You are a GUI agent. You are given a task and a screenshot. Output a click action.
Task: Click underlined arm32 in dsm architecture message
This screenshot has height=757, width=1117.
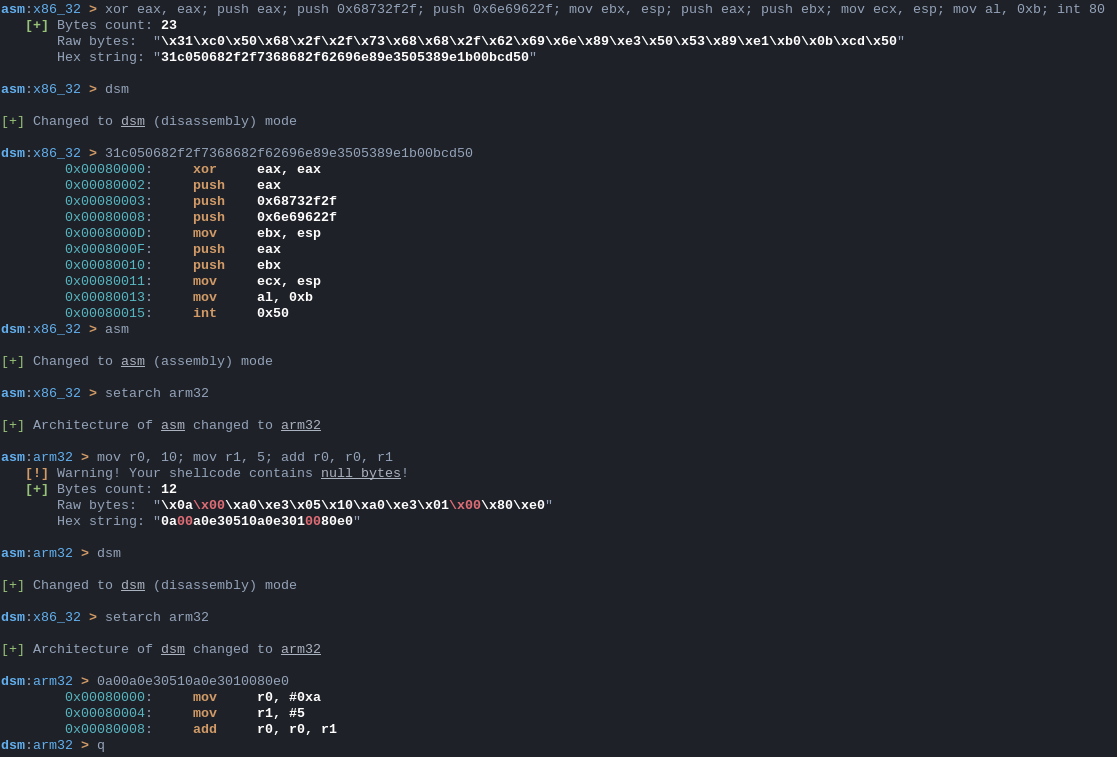(301, 649)
